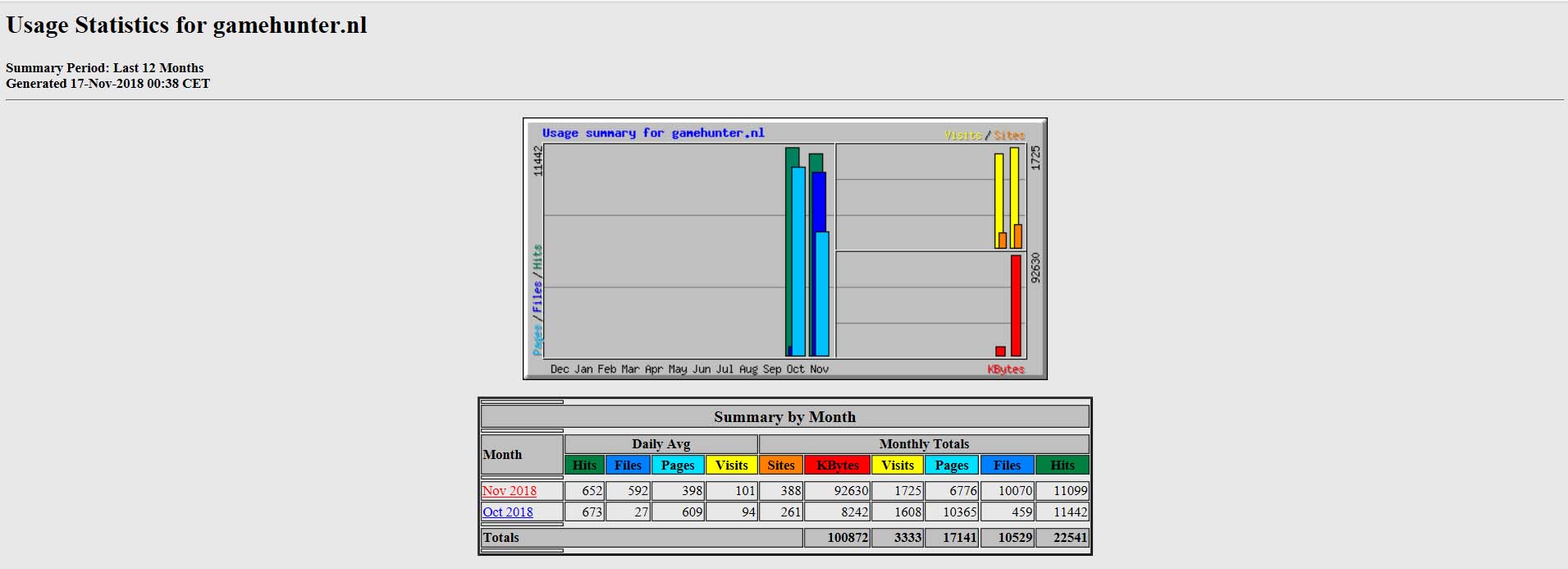Click the blue Files header under Monthly Totals

[1007, 466]
